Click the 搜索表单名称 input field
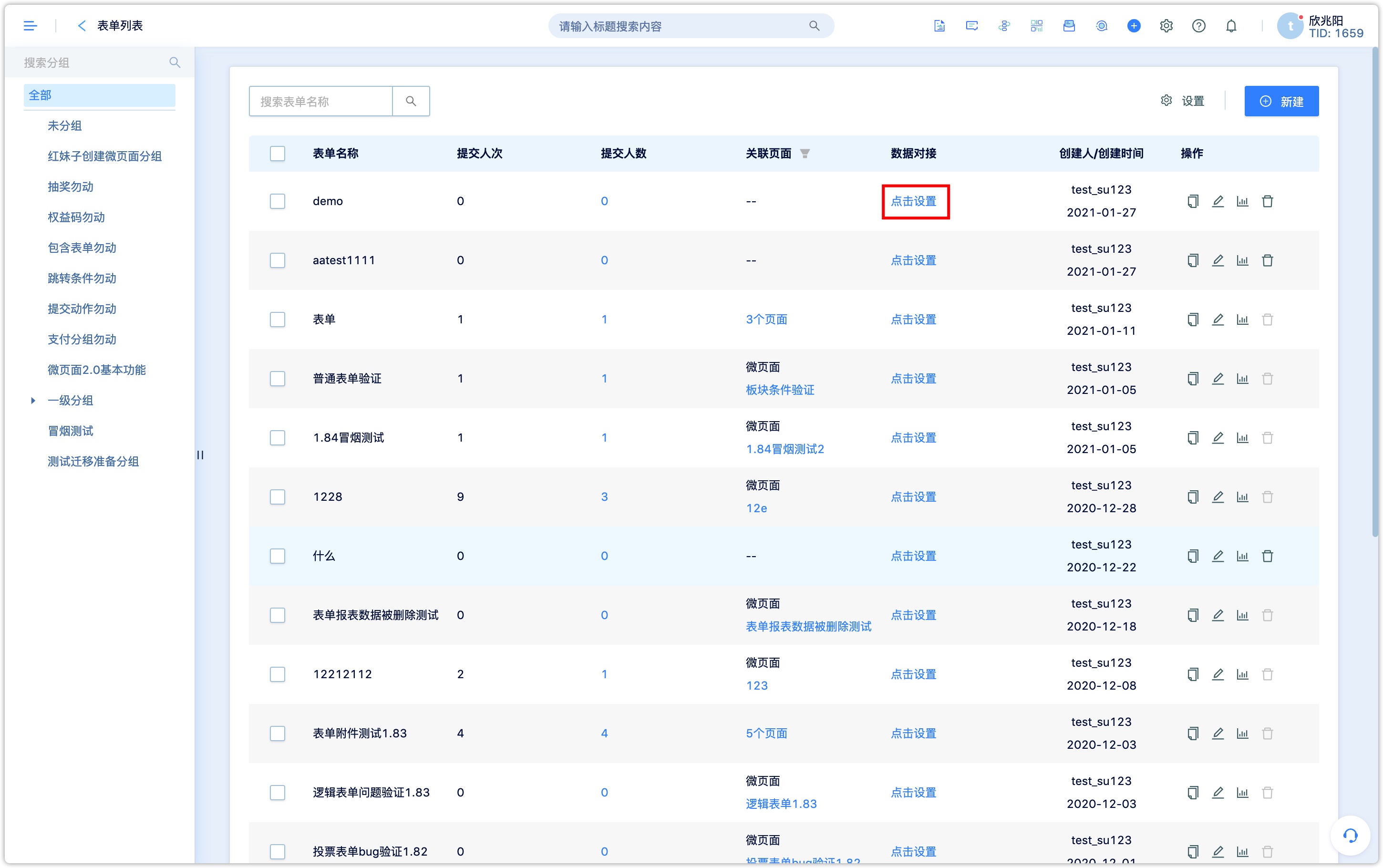The height and width of the screenshot is (868, 1383). pos(321,101)
